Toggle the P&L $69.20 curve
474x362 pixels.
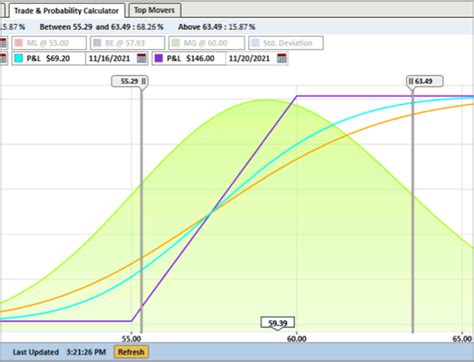49,58
